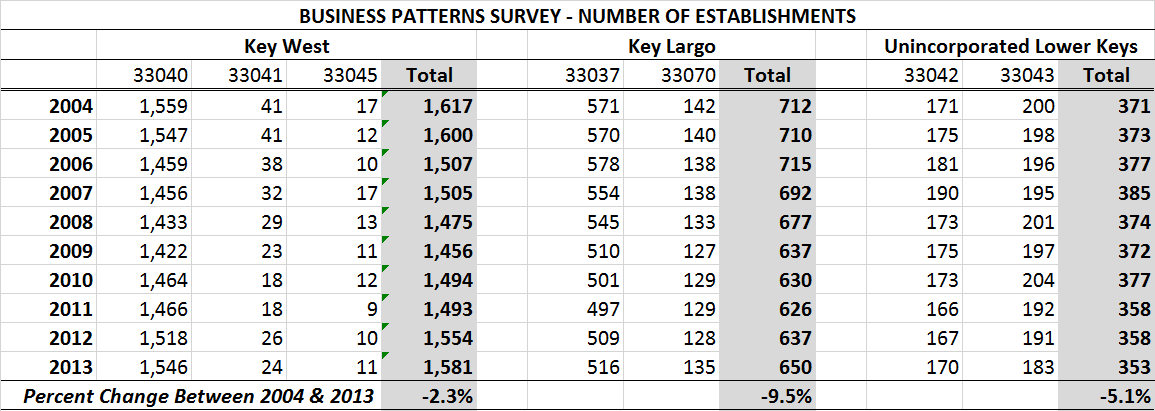1155x411 pixels.
Task: Select the cell with value 1,581
Action: point(446,366)
